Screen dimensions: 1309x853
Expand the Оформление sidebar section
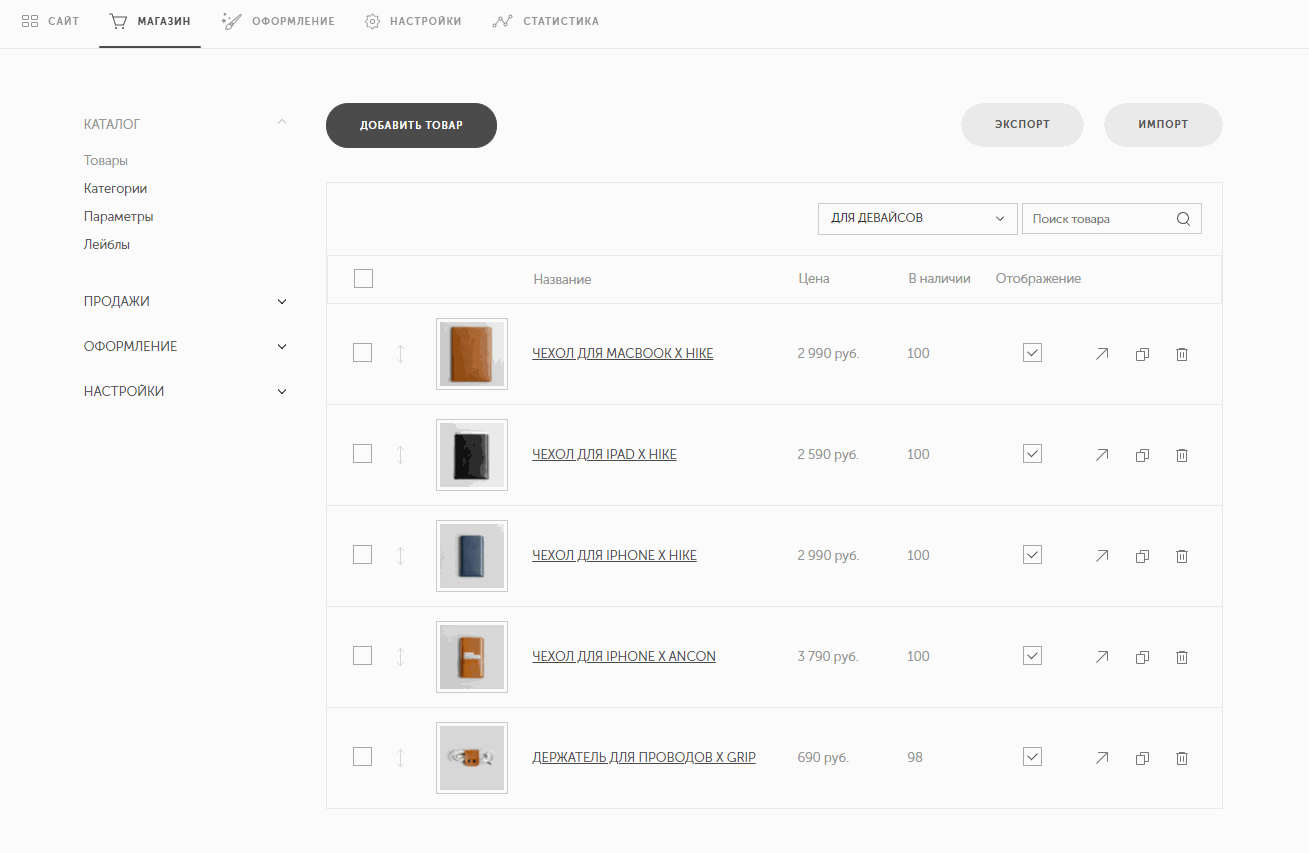point(282,347)
